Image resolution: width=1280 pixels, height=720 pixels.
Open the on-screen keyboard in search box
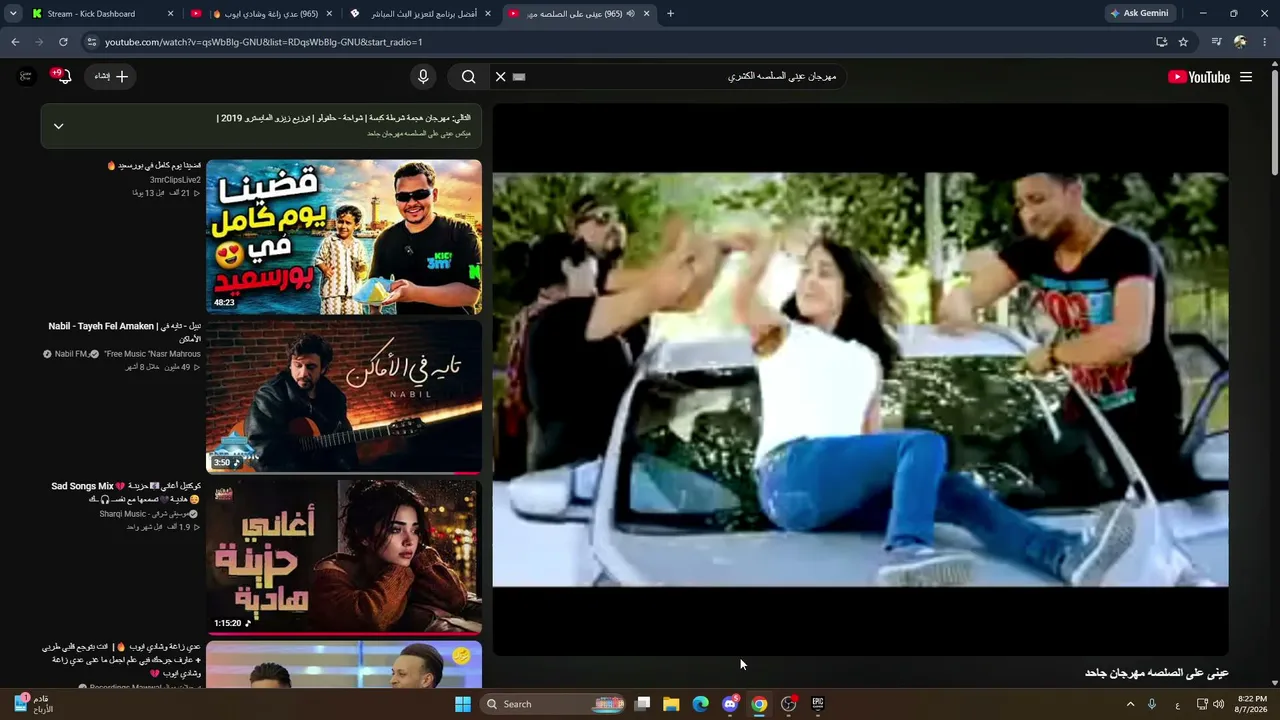pos(519,77)
